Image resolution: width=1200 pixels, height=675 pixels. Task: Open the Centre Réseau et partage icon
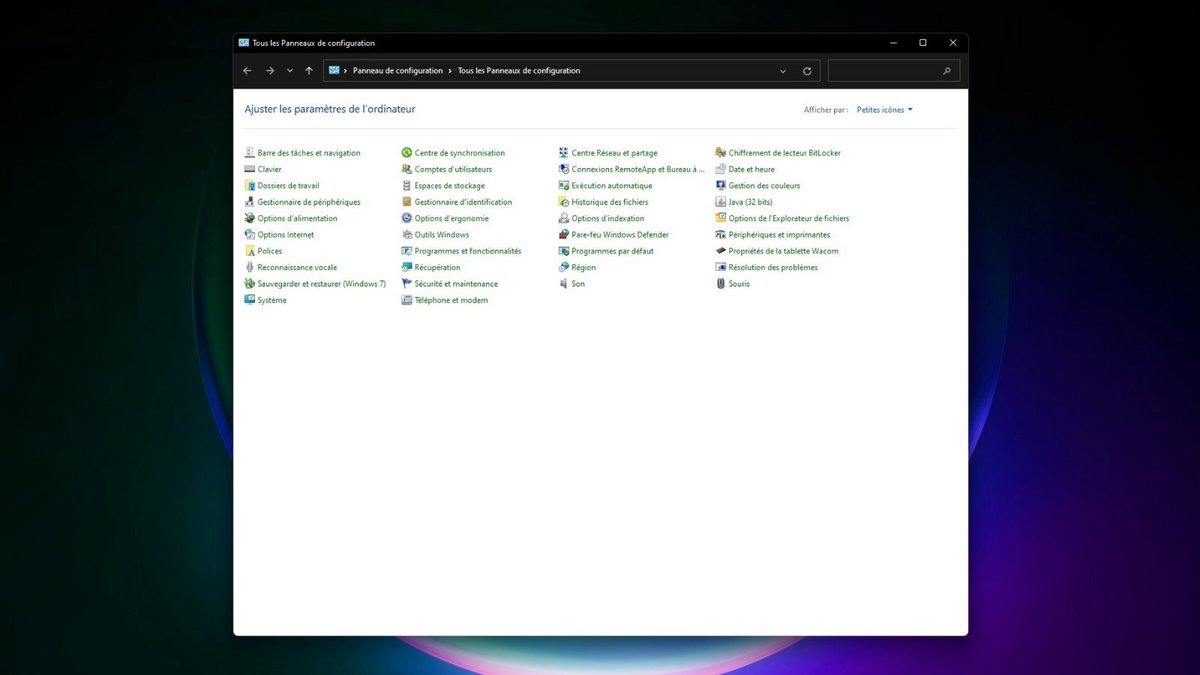click(x=564, y=153)
